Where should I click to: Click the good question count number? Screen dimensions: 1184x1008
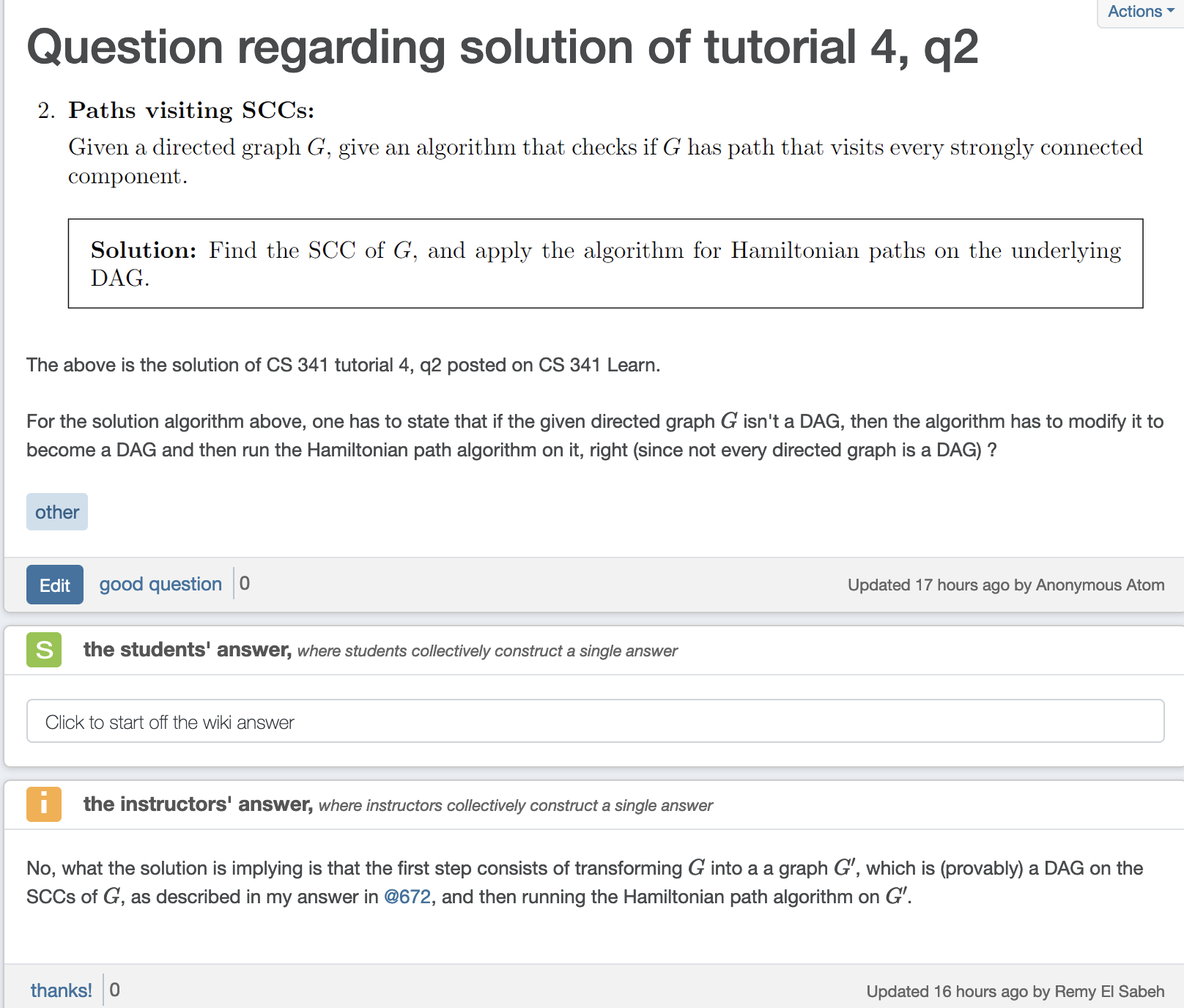coord(245,584)
